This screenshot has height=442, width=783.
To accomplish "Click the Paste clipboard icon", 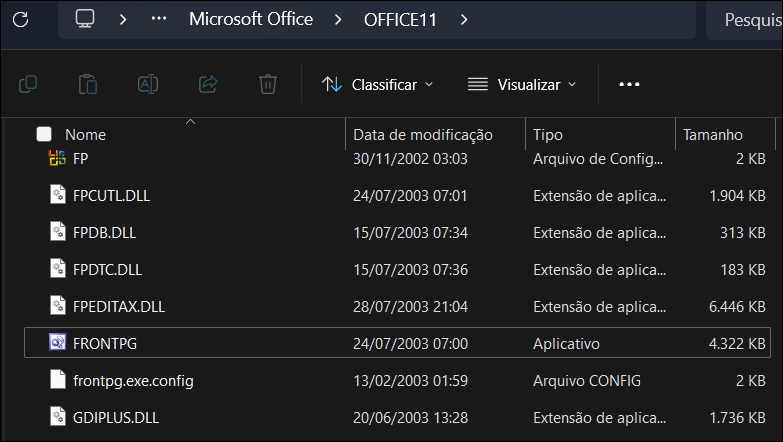I will pos(88,84).
